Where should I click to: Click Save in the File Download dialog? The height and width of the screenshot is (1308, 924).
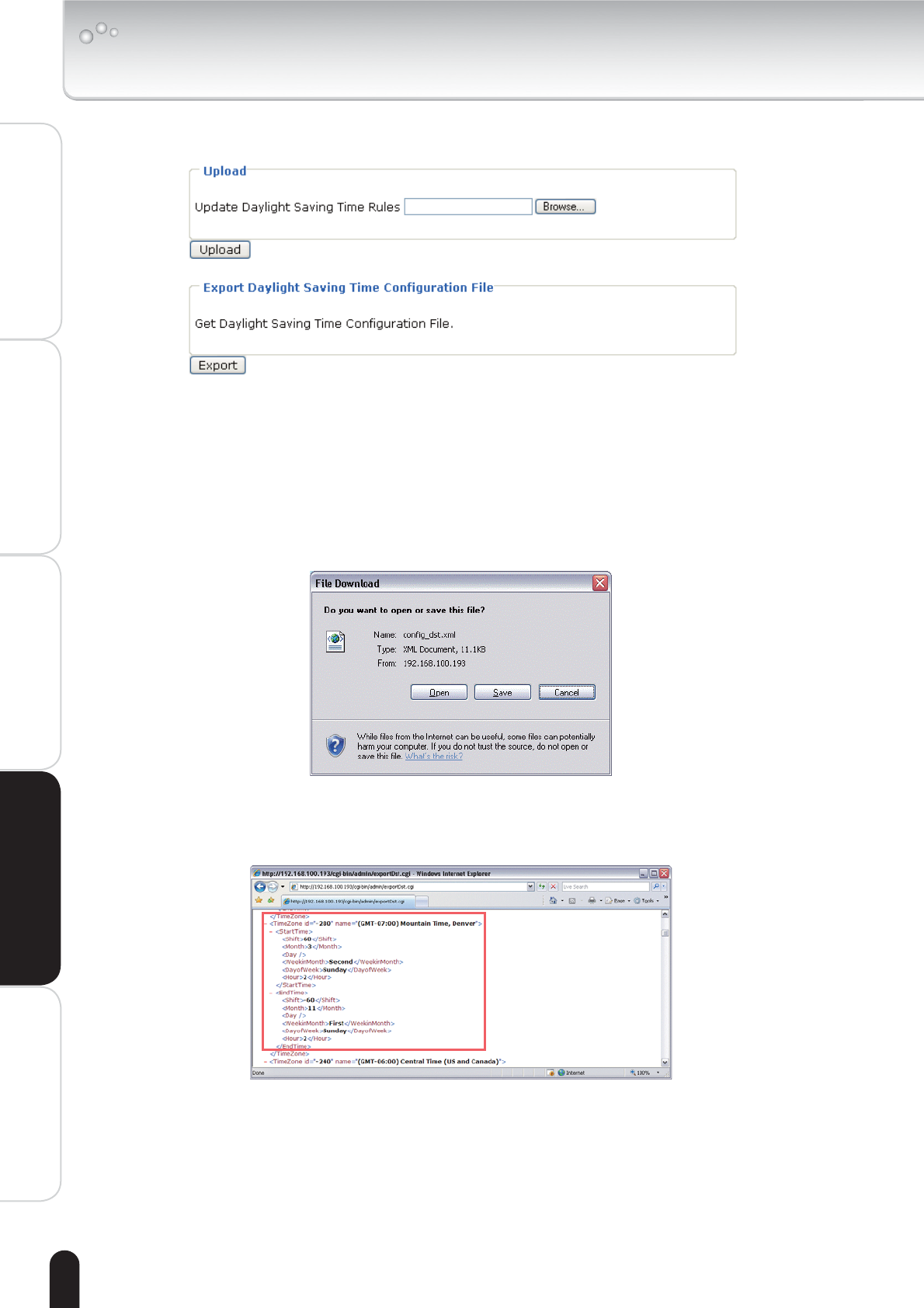[502, 692]
